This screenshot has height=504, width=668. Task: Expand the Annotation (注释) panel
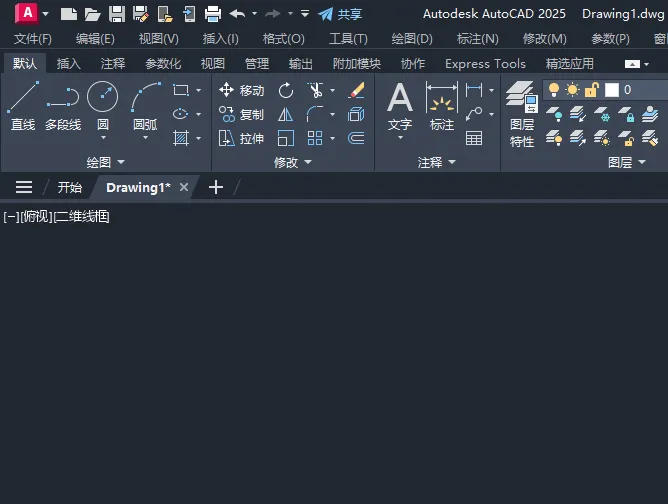(x=437, y=162)
